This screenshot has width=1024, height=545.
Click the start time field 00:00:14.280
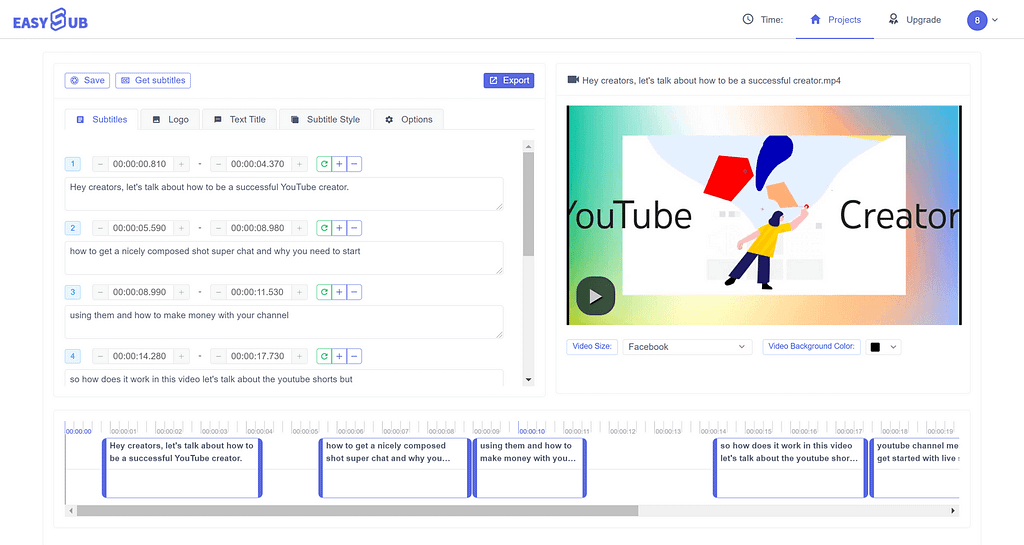(x=140, y=356)
